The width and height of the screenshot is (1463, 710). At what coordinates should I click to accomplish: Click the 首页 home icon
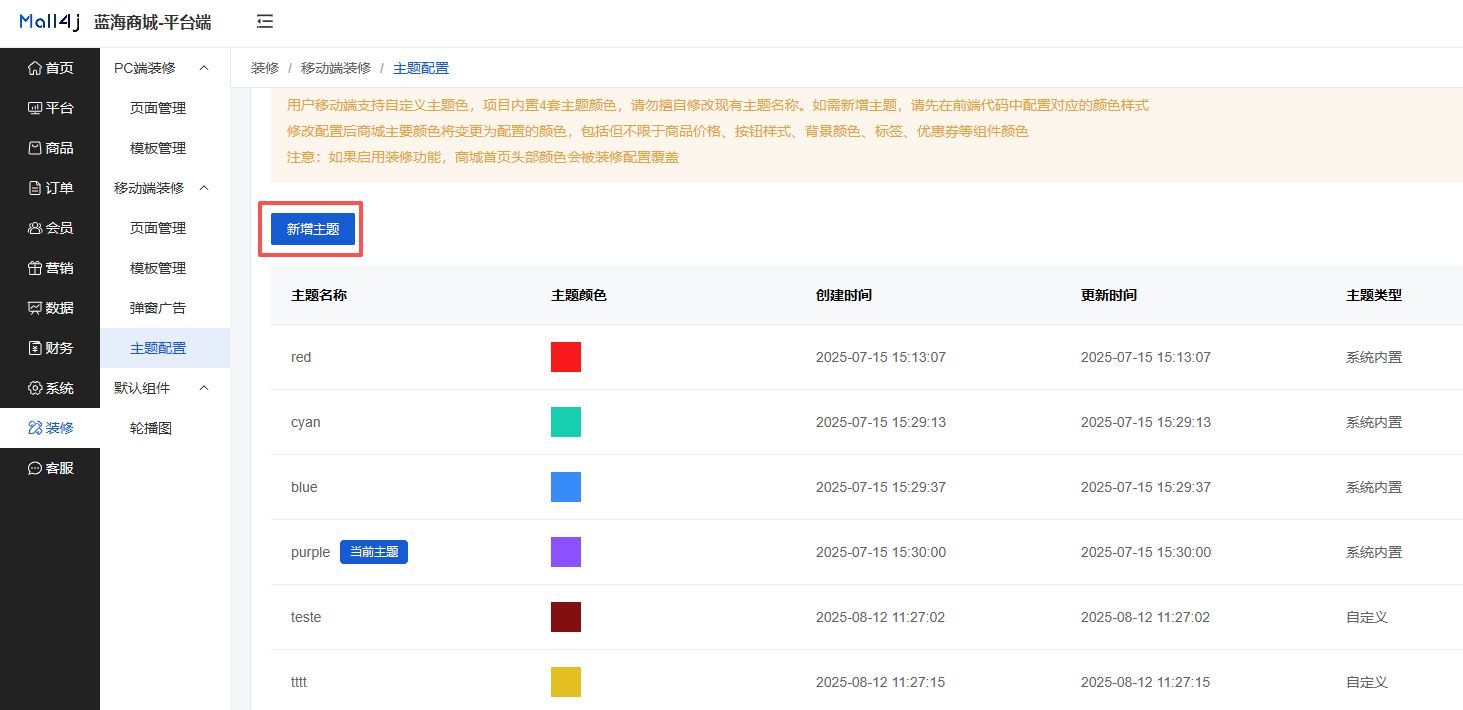(35, 68)
